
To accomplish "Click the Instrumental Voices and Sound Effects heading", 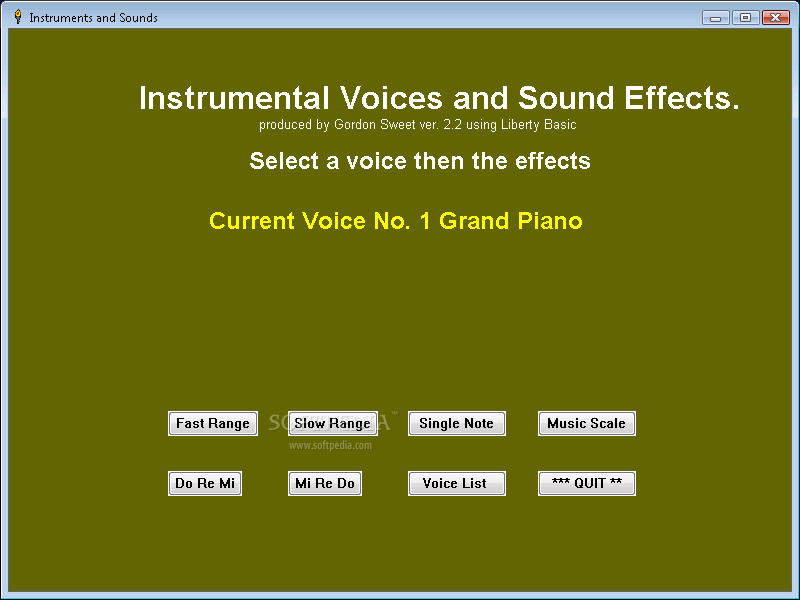I will point(439,98).
